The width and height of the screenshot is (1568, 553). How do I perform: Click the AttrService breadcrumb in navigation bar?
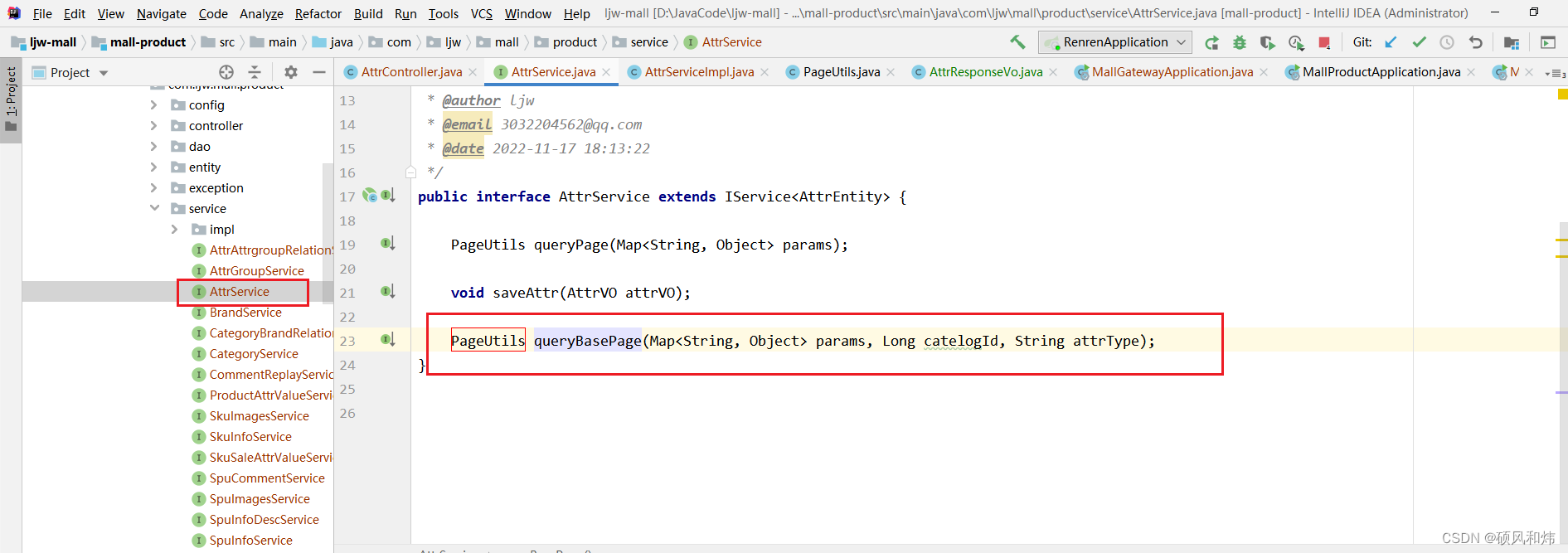pyautogui.click(x=723, y=42)
